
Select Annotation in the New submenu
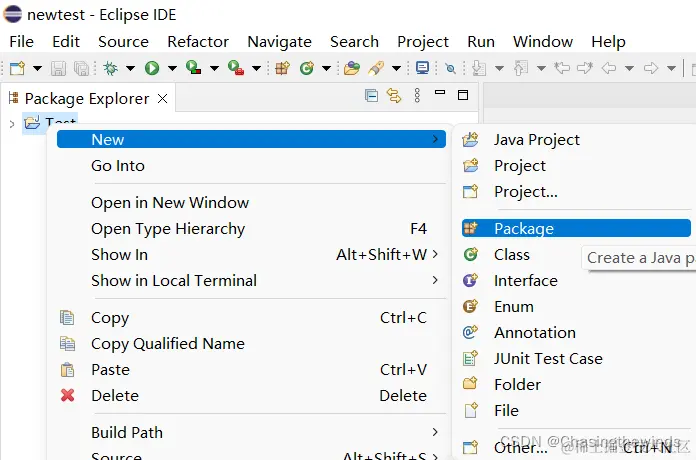coord(576,333)
